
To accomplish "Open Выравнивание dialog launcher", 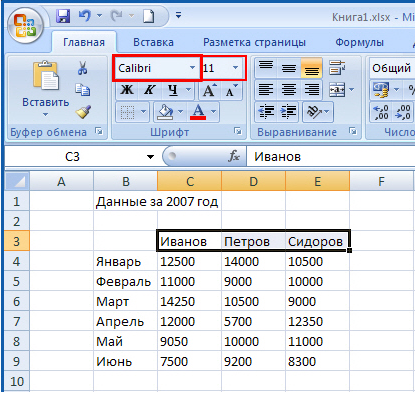I will [352, 131].
